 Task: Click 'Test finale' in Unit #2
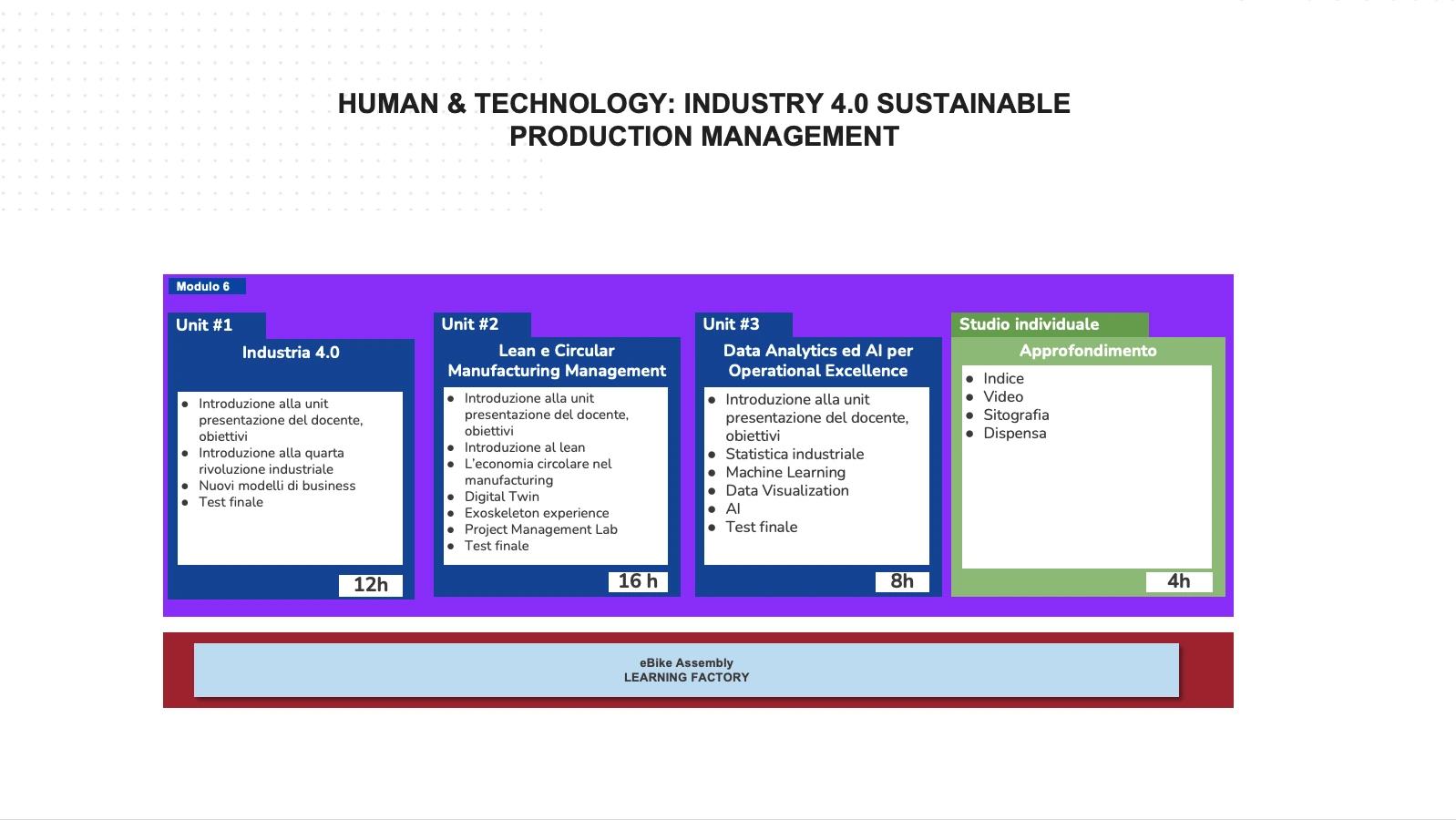[497, 546]
